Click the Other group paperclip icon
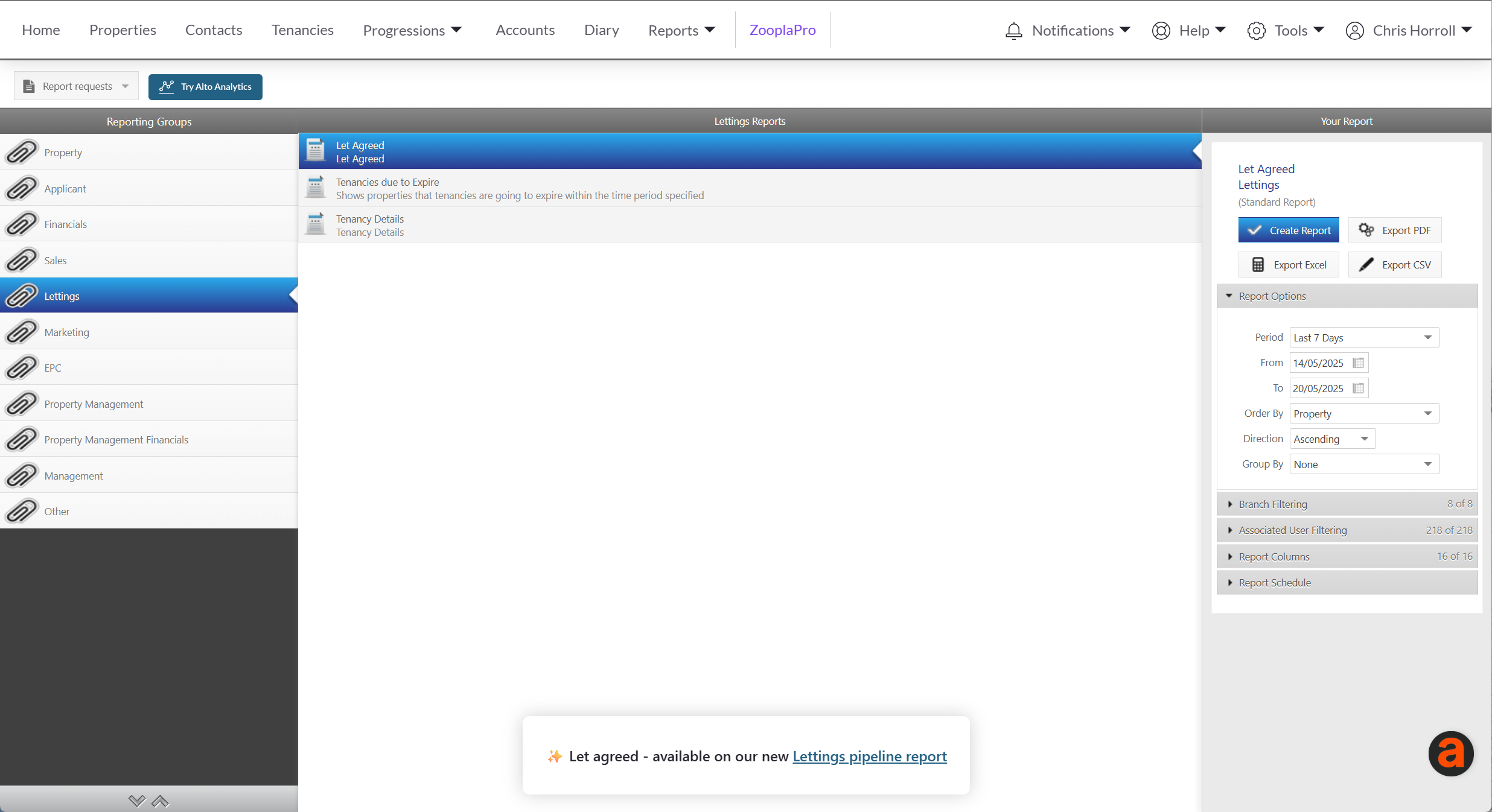1492x812 pixels. point(22,511)
